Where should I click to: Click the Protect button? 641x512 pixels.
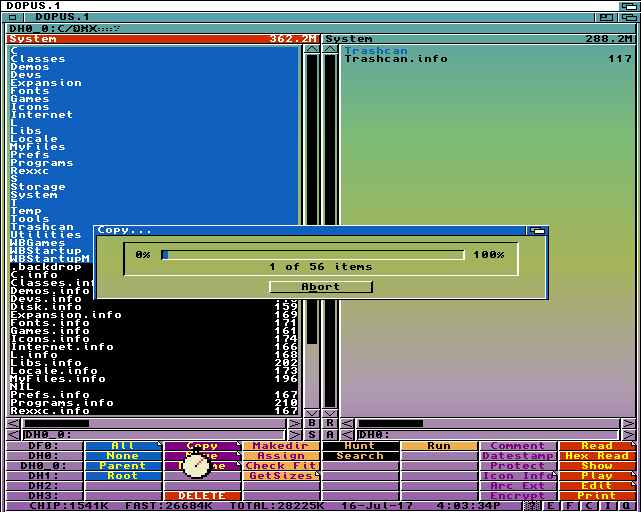coord(518,466)
